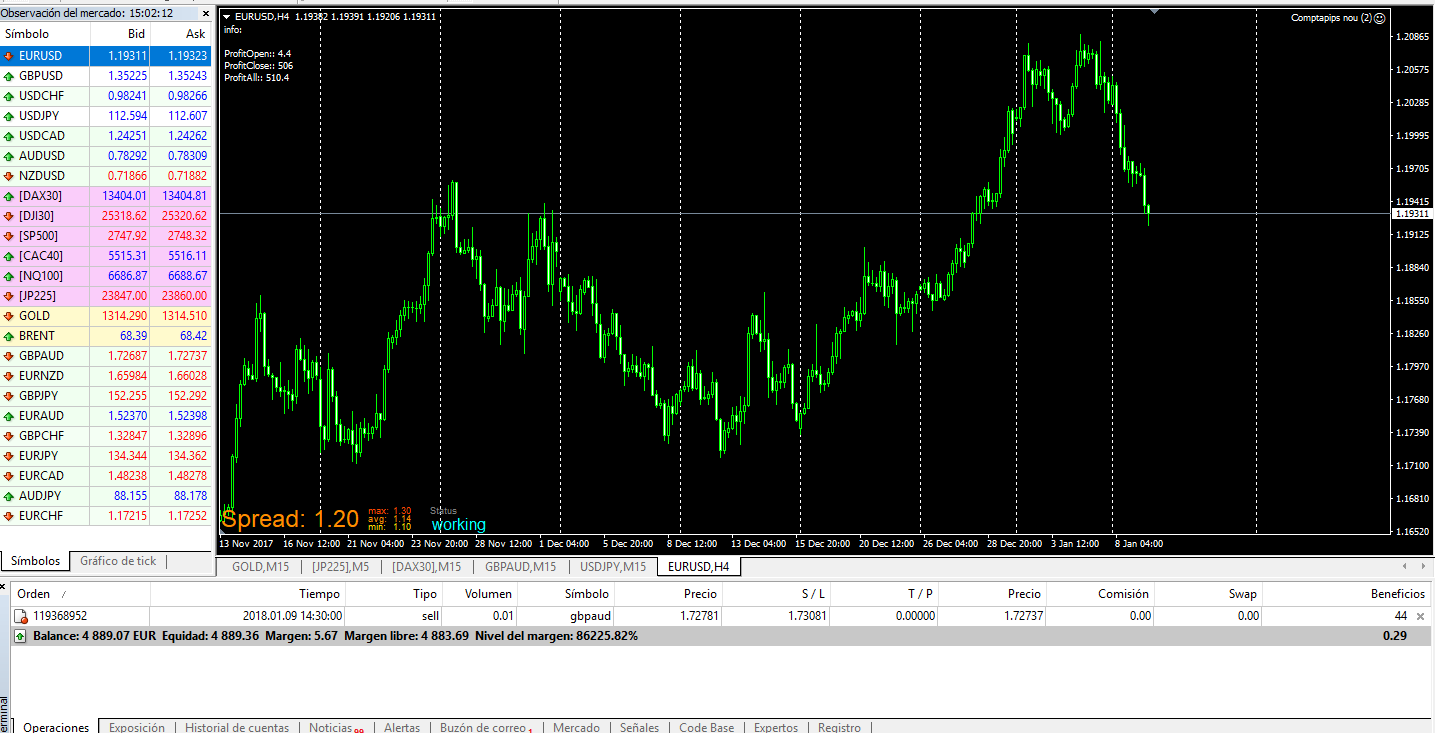Close the Observación del mercado panel

(x=206, y=13)
